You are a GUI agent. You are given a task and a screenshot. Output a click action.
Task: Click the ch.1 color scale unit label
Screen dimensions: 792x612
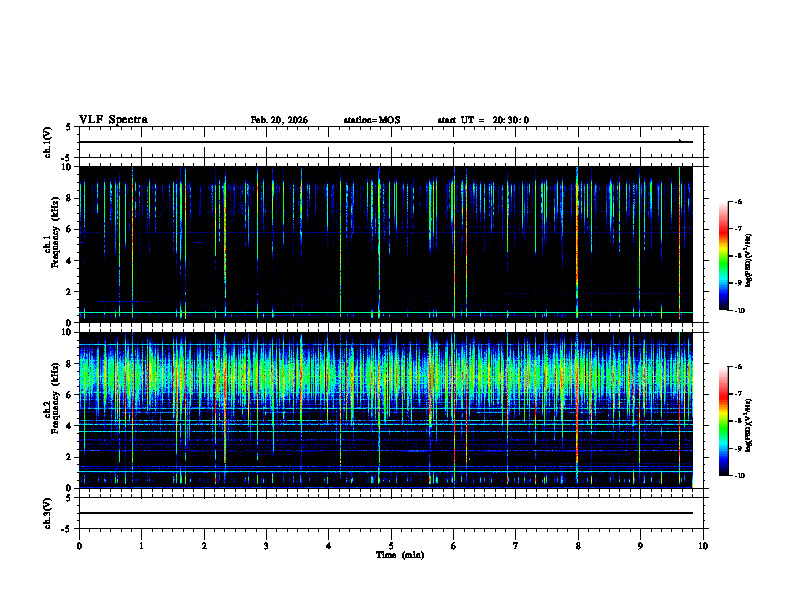point(749,261)
